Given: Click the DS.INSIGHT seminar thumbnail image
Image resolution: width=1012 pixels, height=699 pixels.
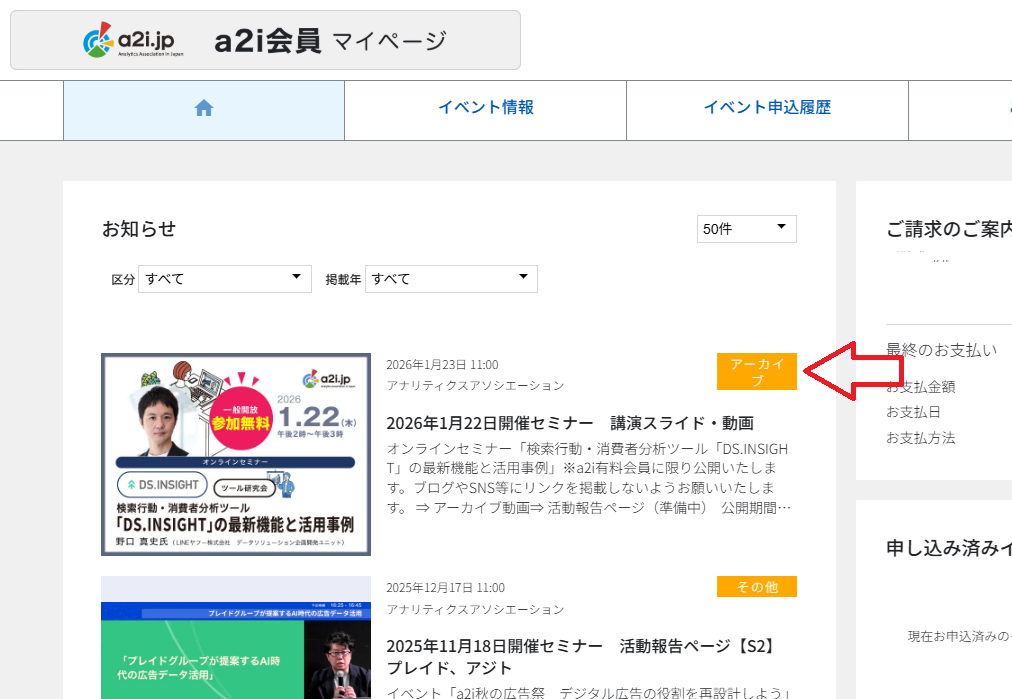Looking at the screenshot, I should pyautogui.click(x=234, y=453).
